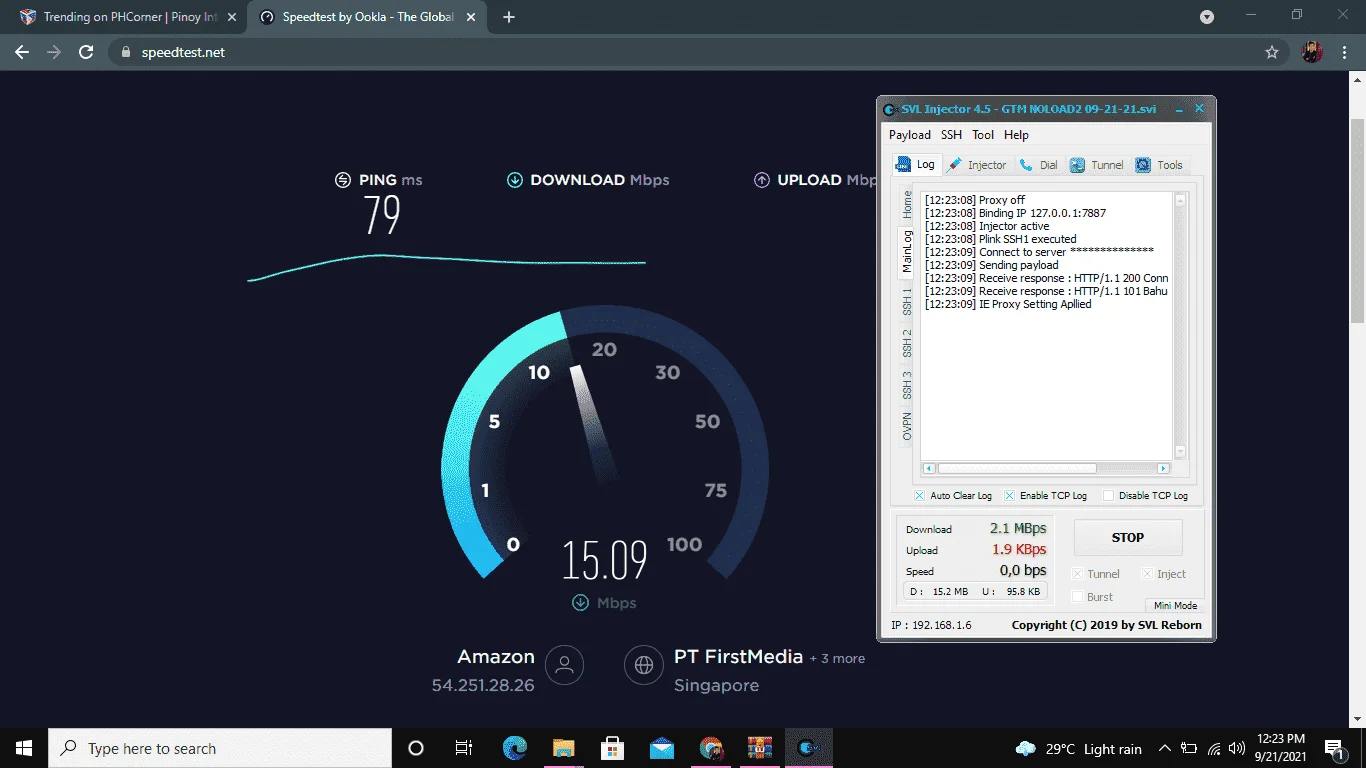Open File Explorer from taskbar
The width and height of the screenshot is (1366, 768).
(563, 748)
